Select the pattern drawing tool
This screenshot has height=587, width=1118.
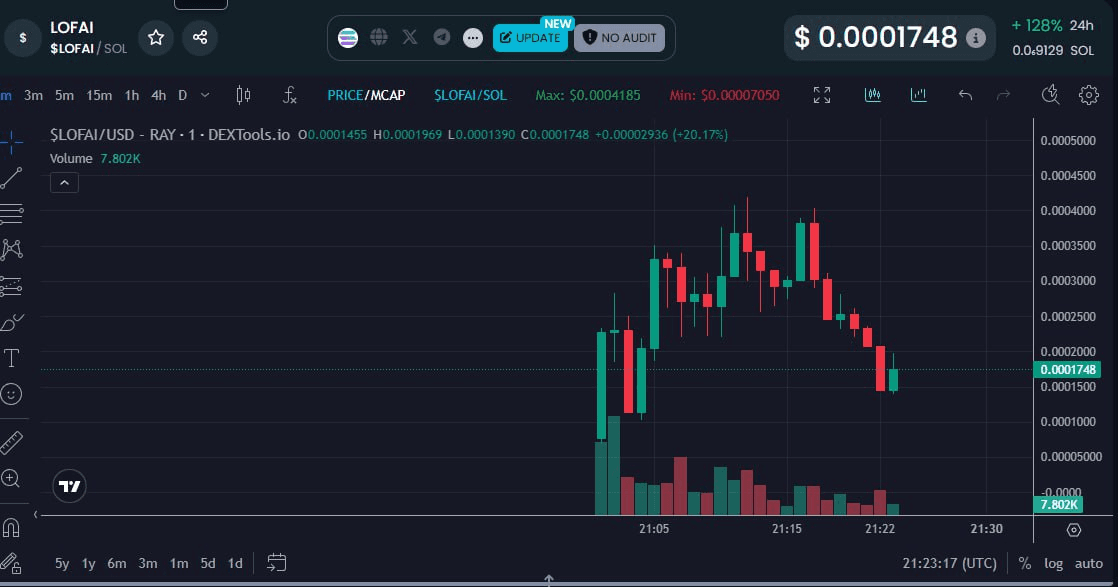click(x=11, y=250)
